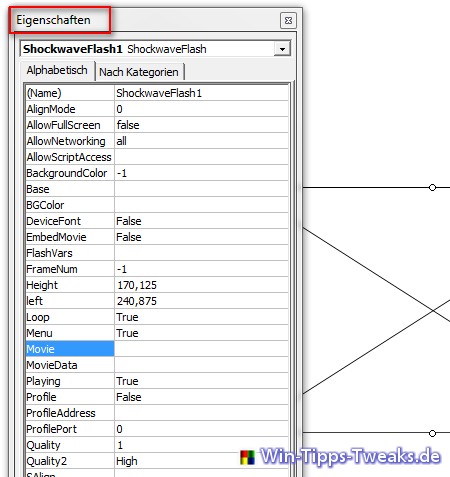The height and width of the screenshot is (477, 450).
Task: Select the left property name
Action: (x=70, y=301)
